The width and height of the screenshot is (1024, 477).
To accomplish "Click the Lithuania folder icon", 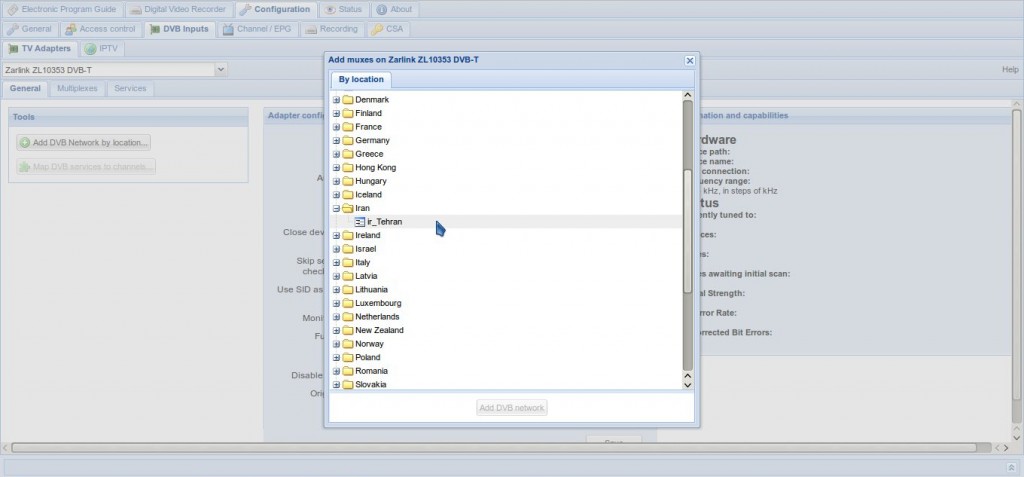I will (347, 289).
